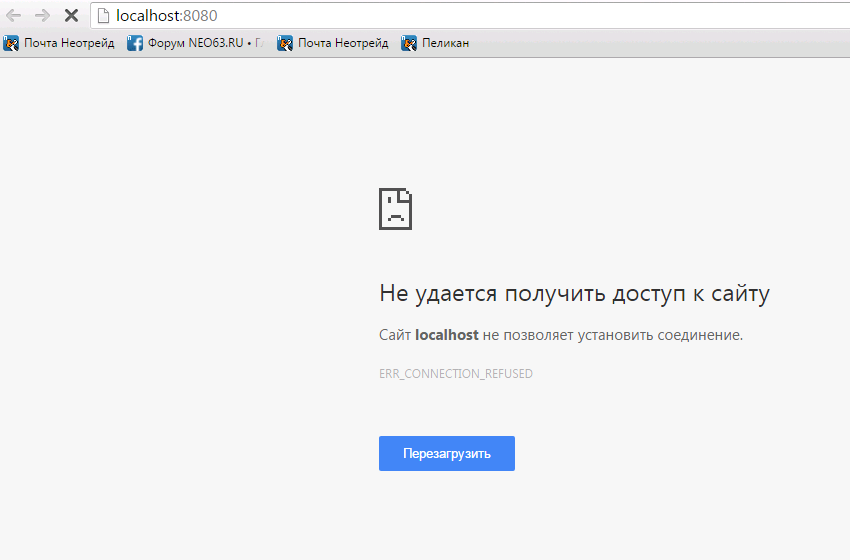
Task: Click the favicon of the first Почта Неотрейд bookmark
Action: click(x=11, y=43)
